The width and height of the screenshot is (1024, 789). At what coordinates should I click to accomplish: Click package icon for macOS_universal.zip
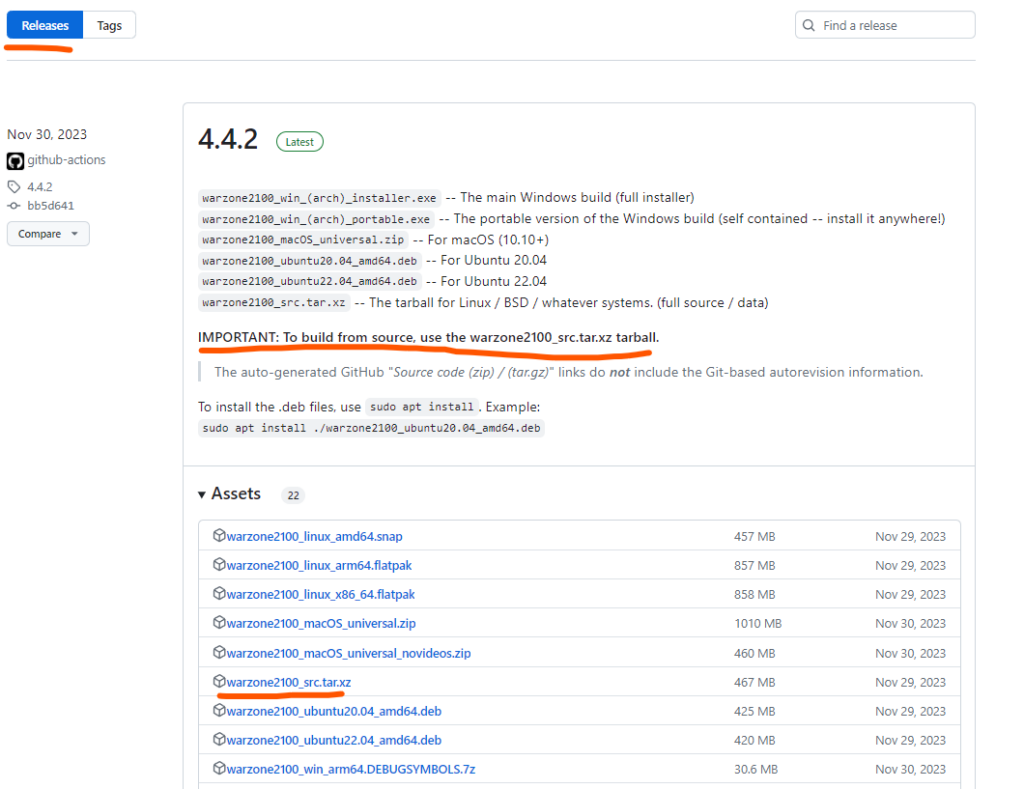(219, 622)
